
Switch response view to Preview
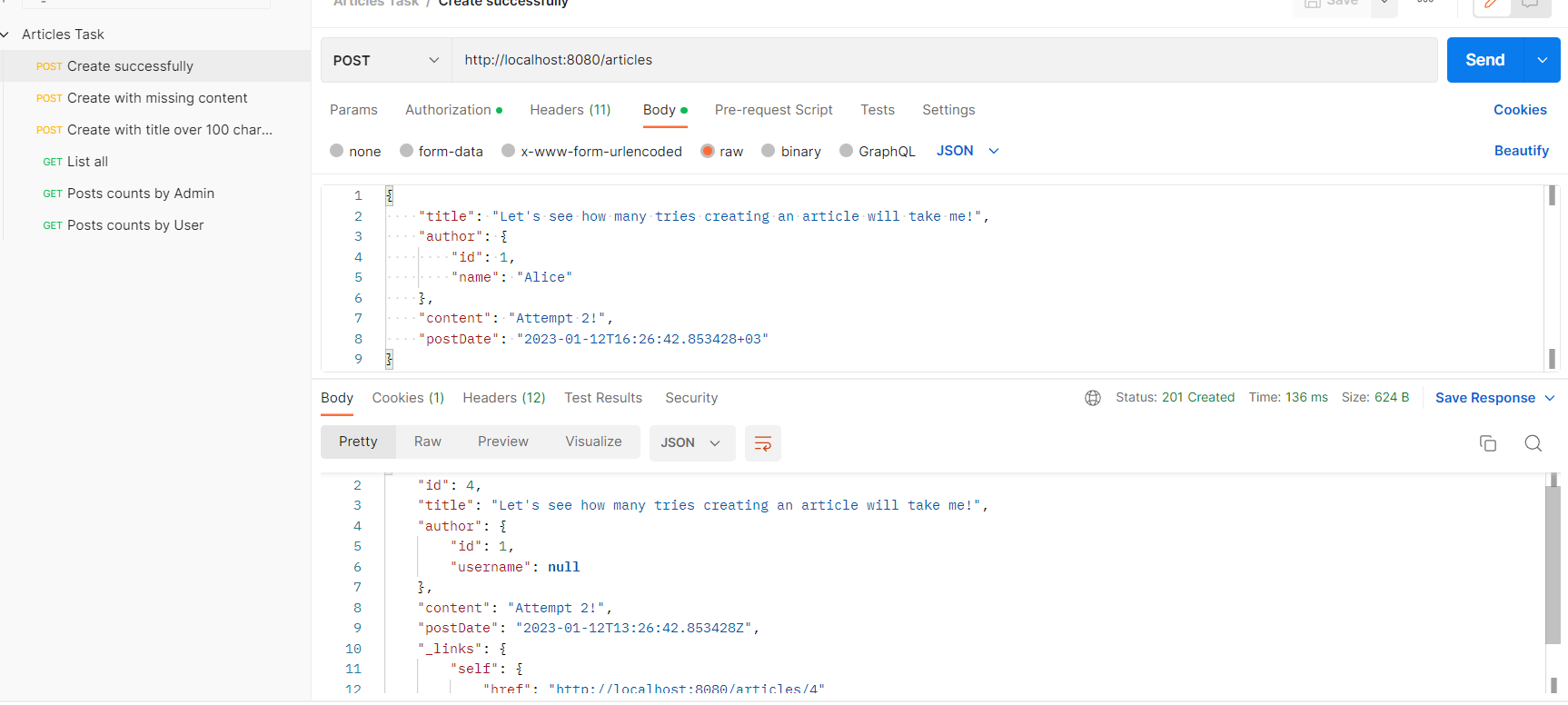(x=503, y=442)
